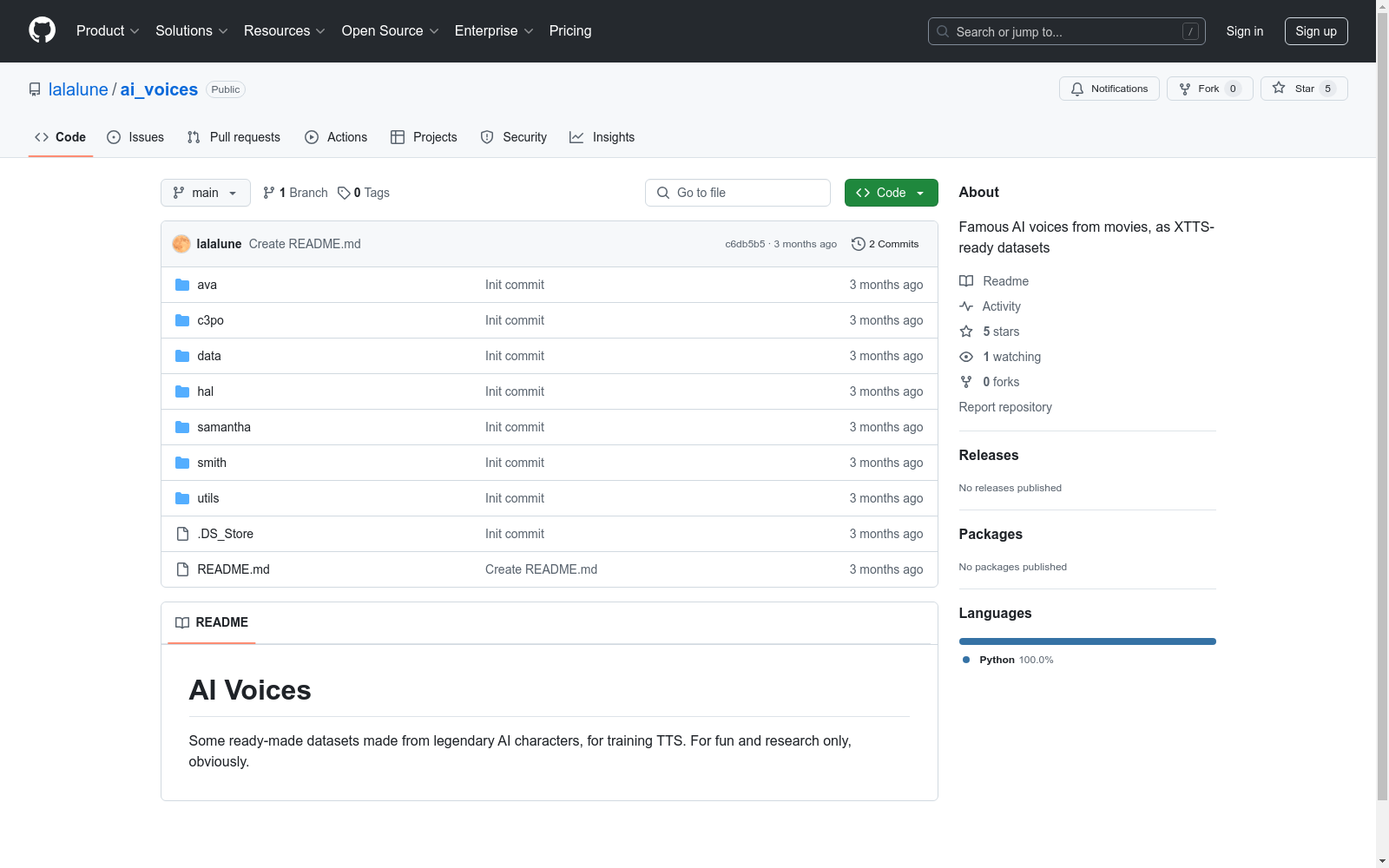Click the Sign in link

[1245, 31]
